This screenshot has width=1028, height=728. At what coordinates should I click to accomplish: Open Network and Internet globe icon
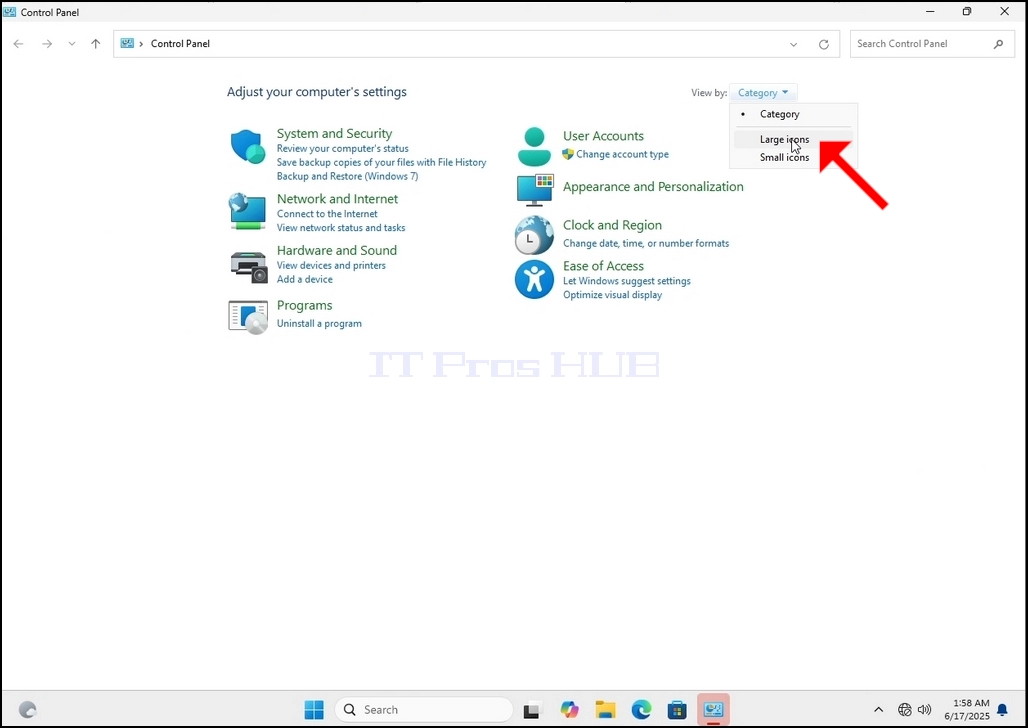[248, 211]
